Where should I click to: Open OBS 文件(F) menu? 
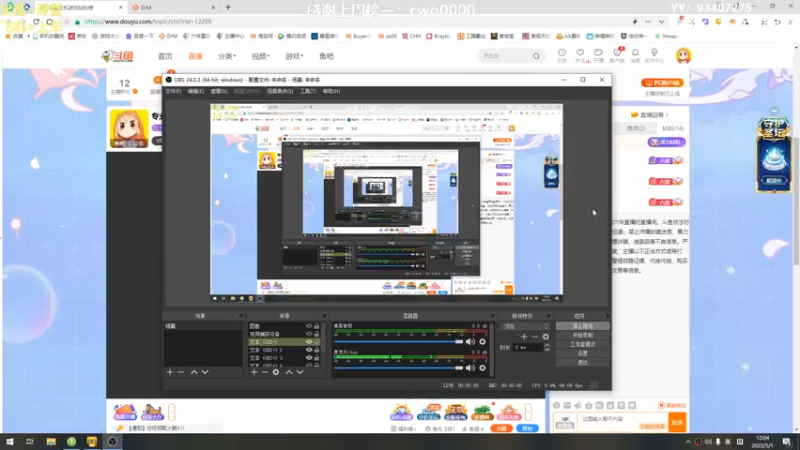pyautogui.click(x=173, y=91)
